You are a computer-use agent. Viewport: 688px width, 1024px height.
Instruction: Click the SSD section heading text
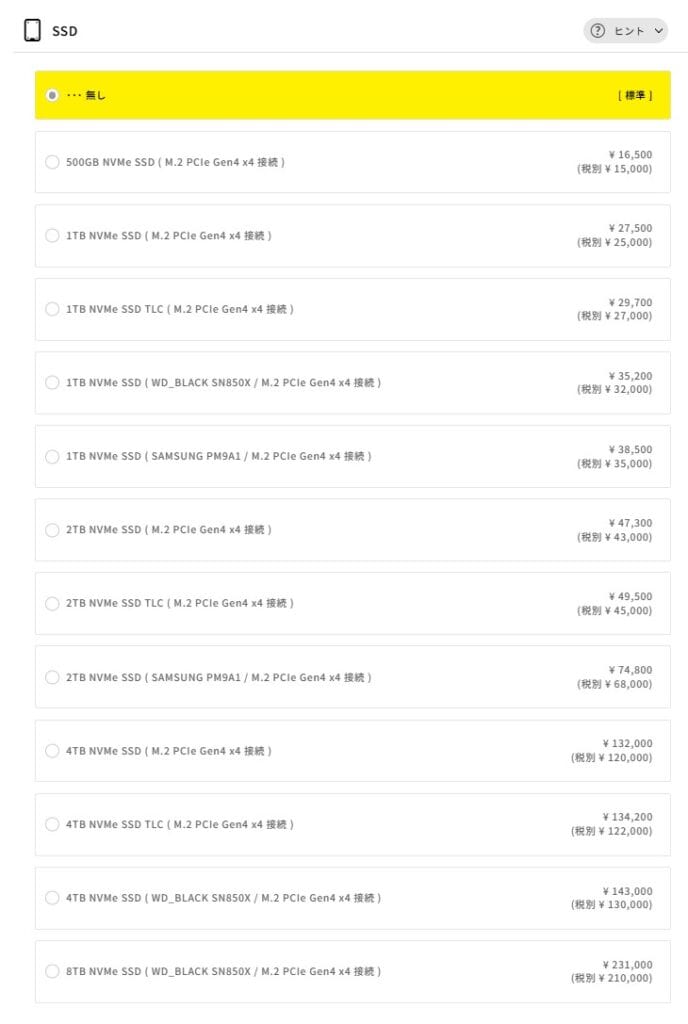(65, 31)
